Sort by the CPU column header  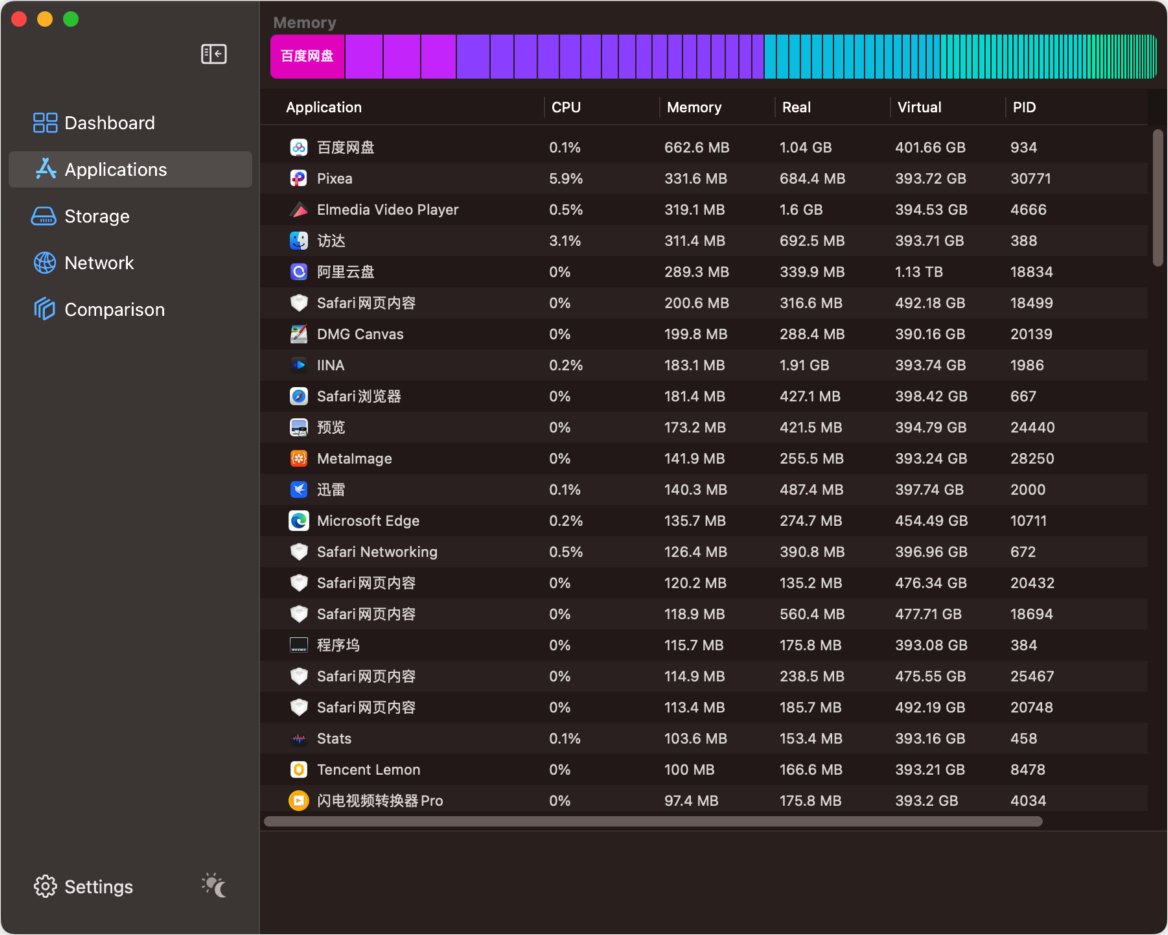(x=566, y=107)
